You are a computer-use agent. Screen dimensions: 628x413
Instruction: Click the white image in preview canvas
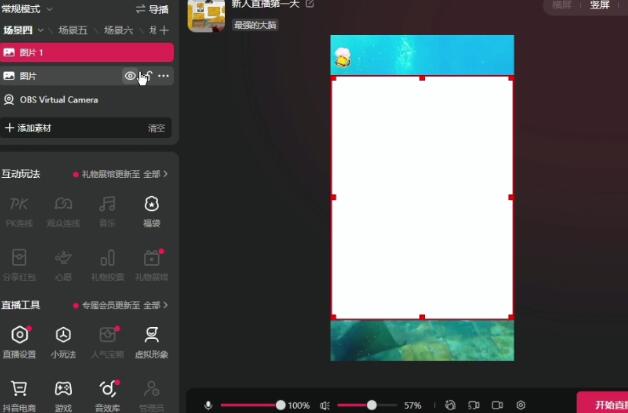pyautogui.click(x=422, y=197)
